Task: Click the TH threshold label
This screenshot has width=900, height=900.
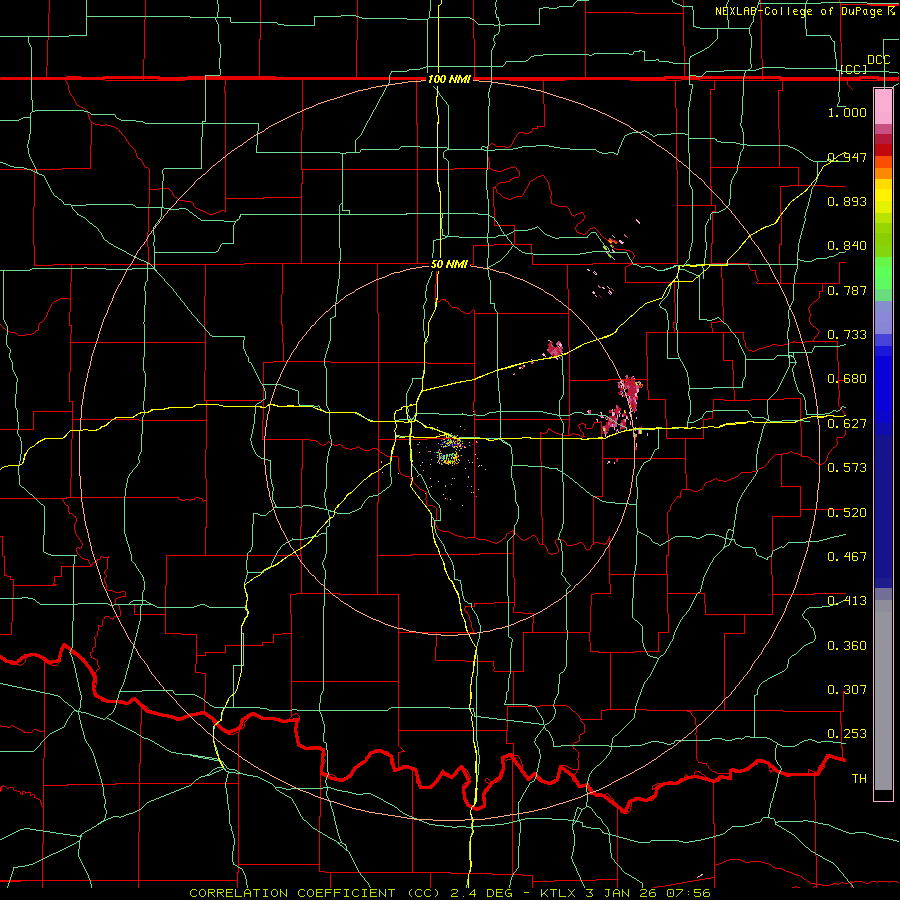Action: [x=859, y=779]
